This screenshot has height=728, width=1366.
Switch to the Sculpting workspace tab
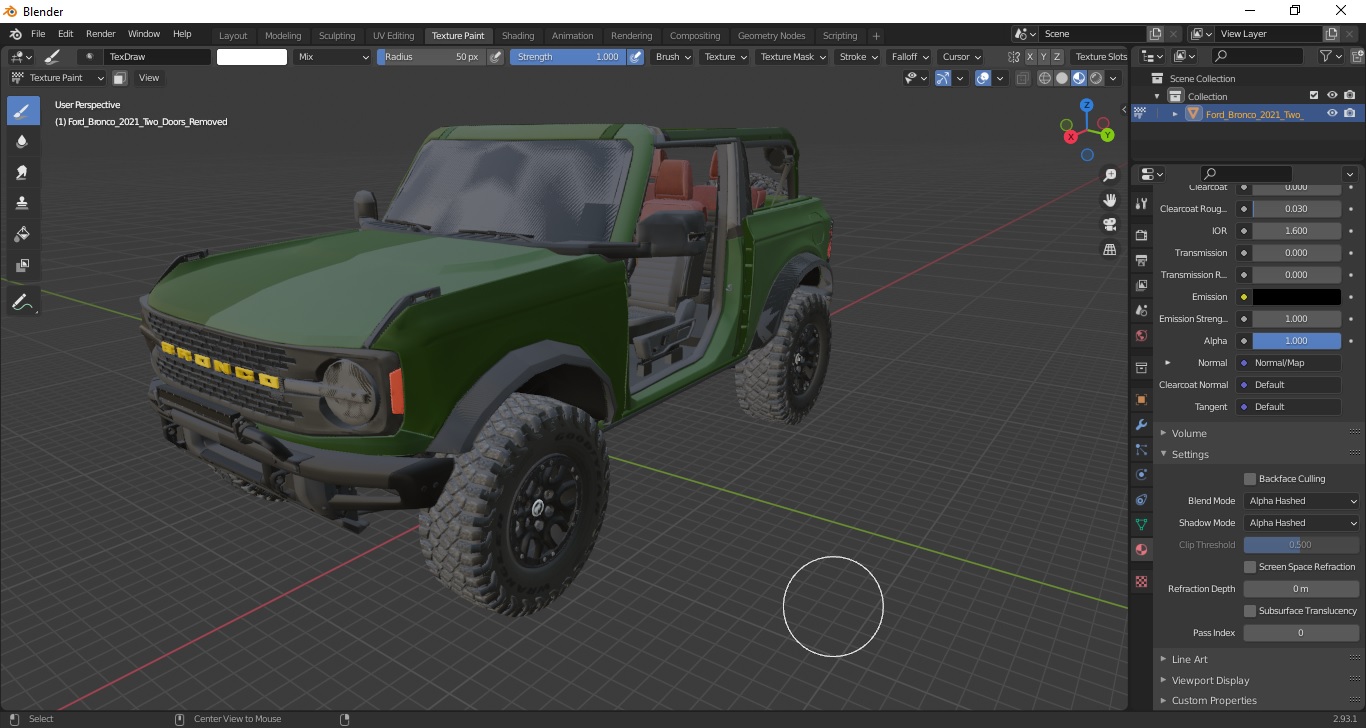(337, 36)
